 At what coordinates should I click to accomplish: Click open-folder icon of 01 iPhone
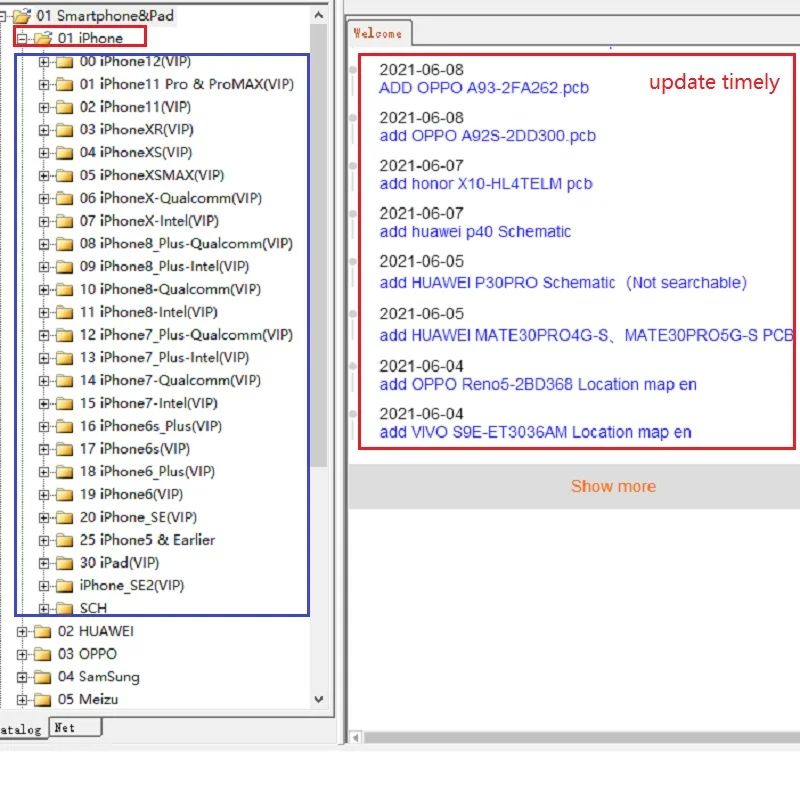pos(43,38)
